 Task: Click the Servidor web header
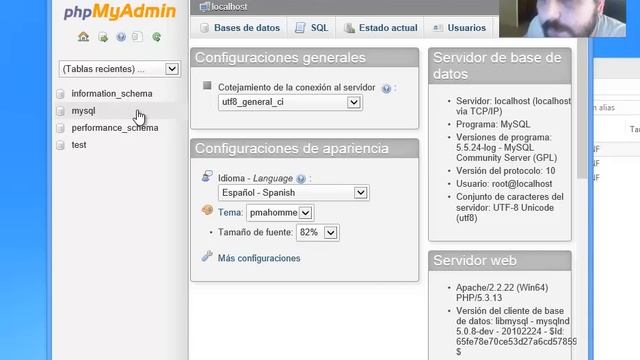pos(500,260)
